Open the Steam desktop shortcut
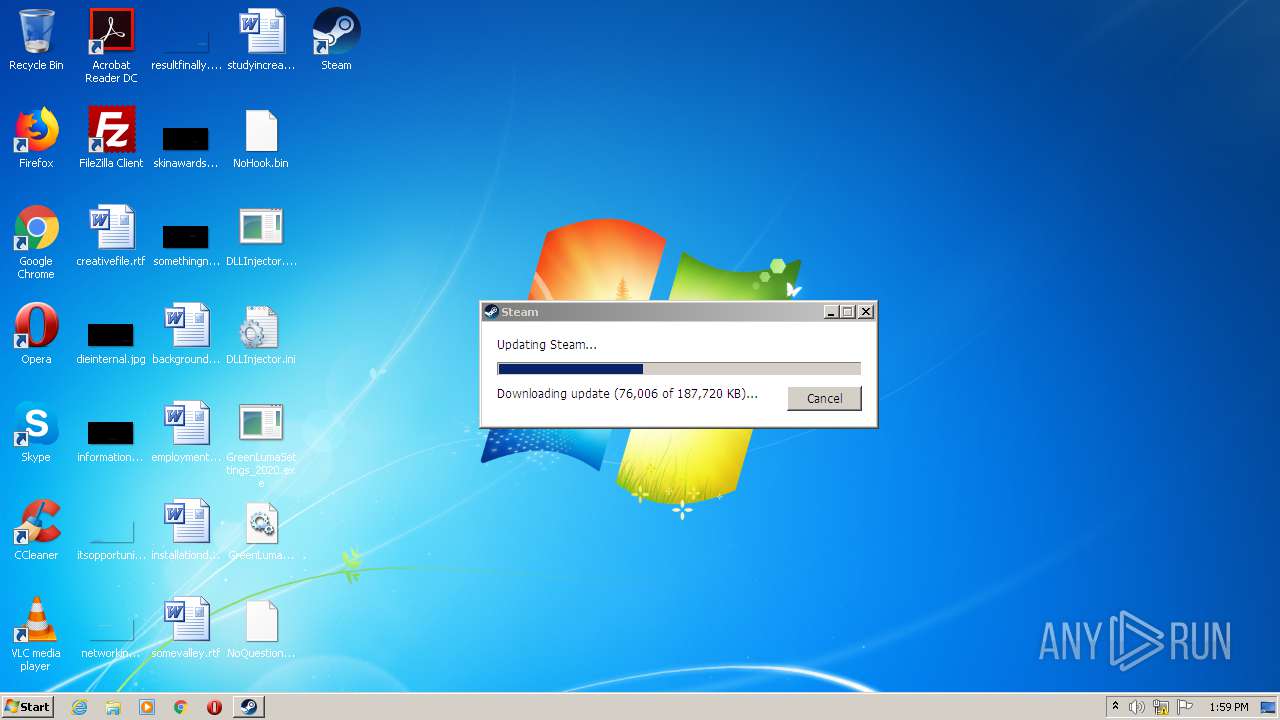Screen dimensions: 1280x720 336,41
